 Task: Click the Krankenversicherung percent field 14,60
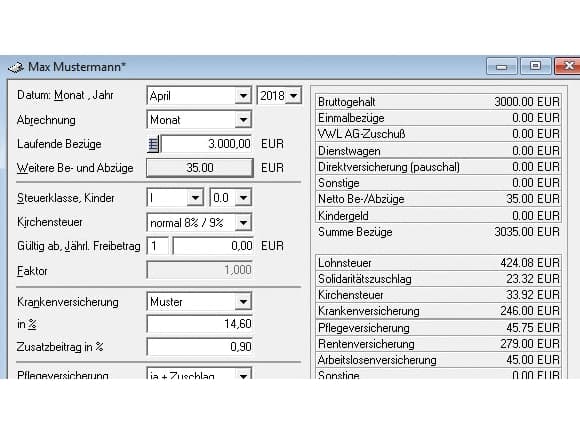point(200,324)
